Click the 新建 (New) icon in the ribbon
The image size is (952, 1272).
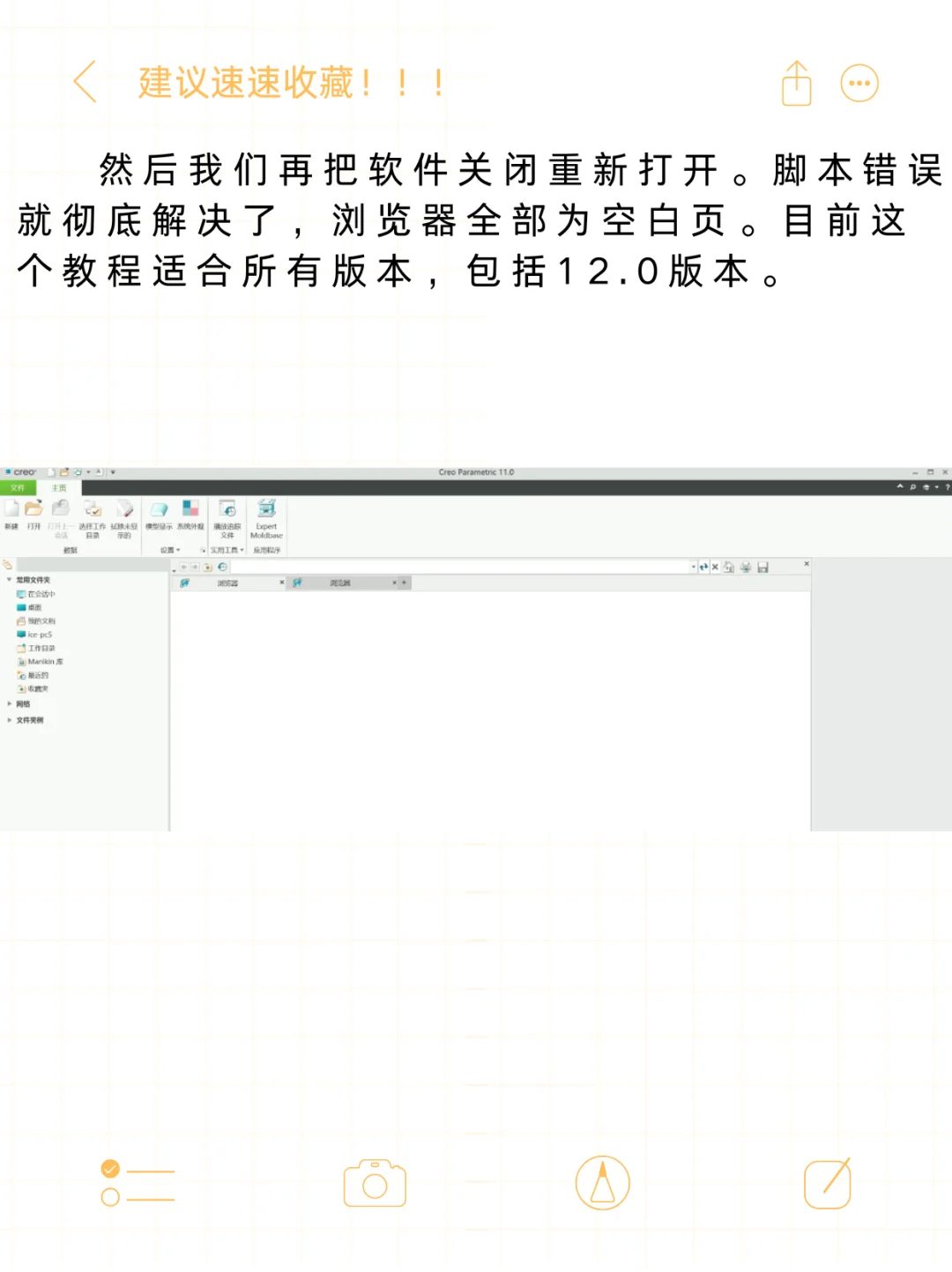pyautogui.click(x=11, y=510)
